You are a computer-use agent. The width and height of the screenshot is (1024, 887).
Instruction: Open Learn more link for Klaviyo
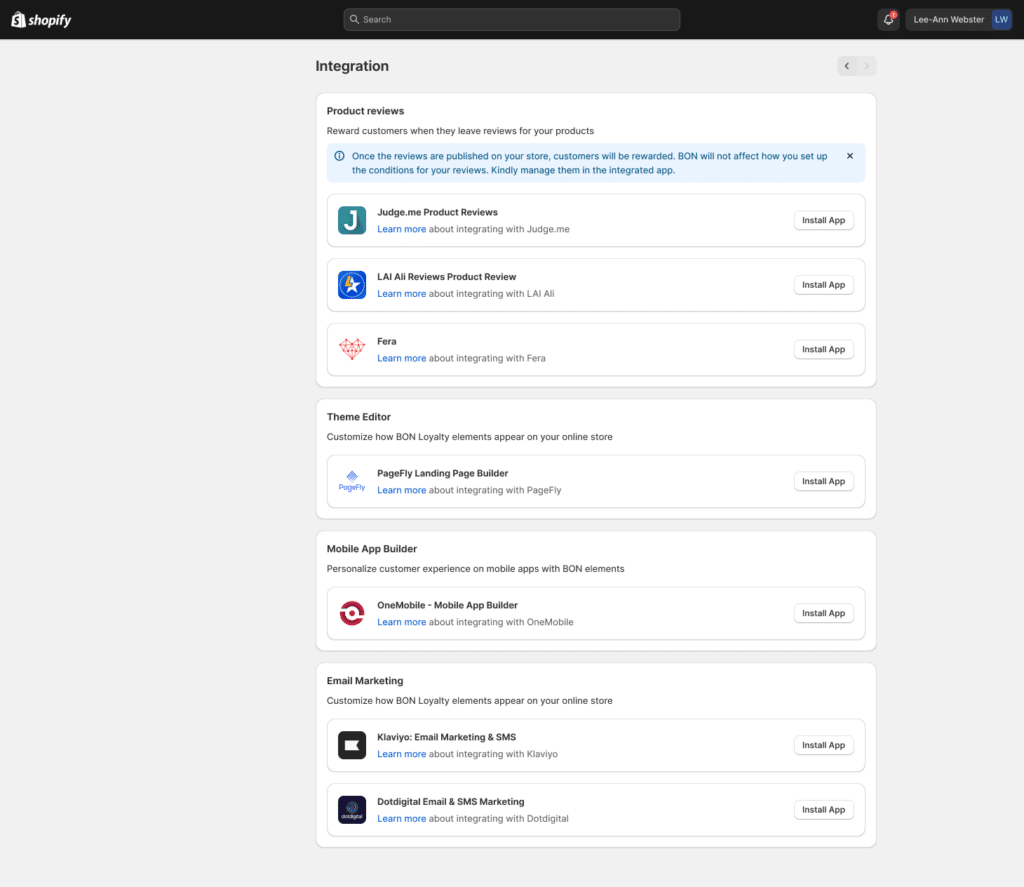[x=401, y=754]
